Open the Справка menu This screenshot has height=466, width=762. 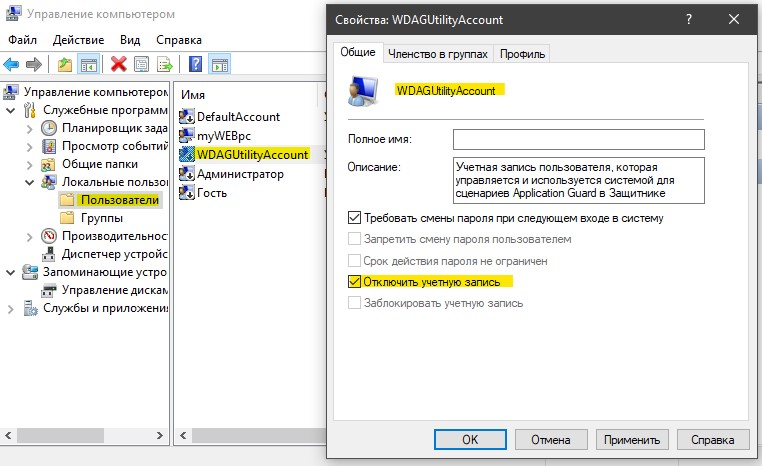click(178, 40)
